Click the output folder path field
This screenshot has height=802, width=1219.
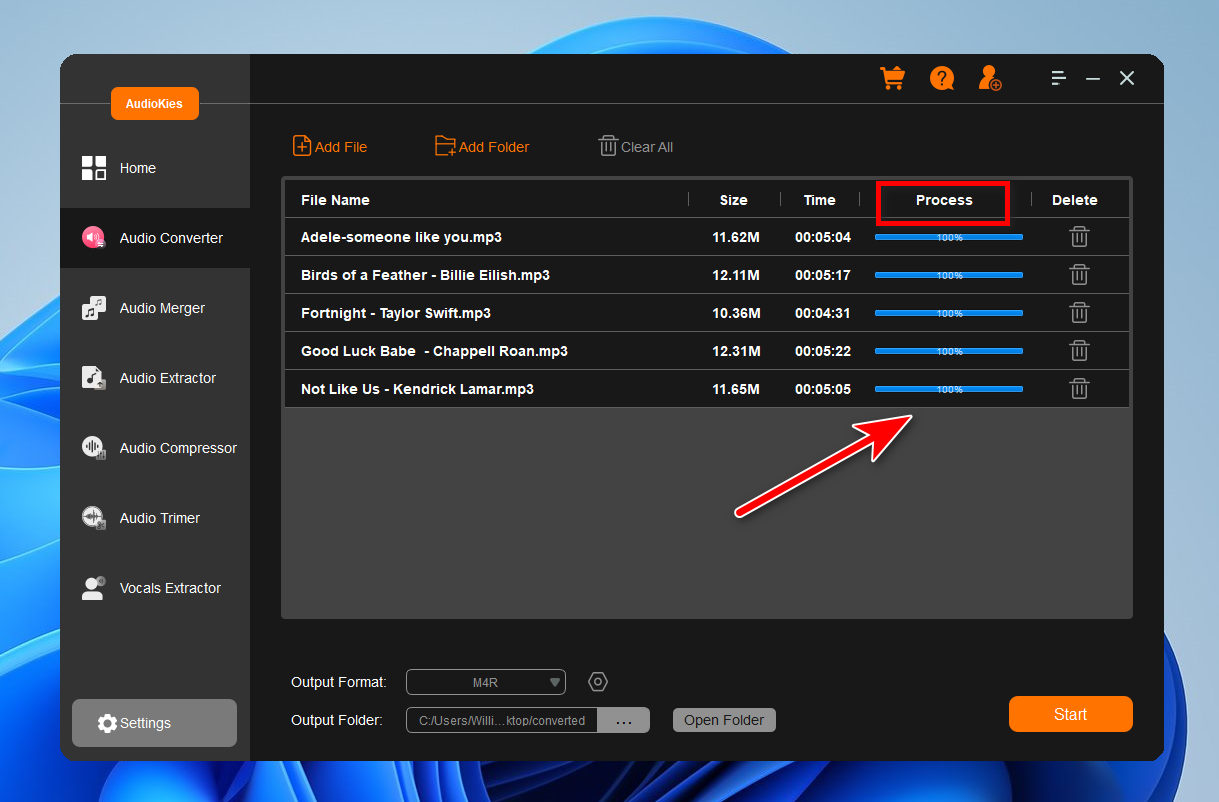pos(502,720)
